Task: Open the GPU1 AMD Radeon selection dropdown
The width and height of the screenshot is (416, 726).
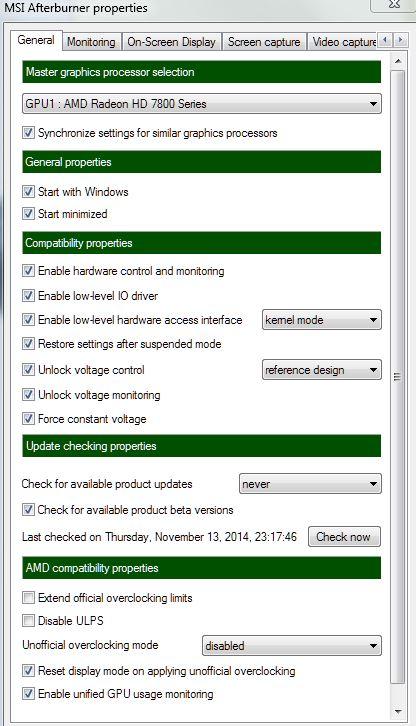Action: [202, 104]
